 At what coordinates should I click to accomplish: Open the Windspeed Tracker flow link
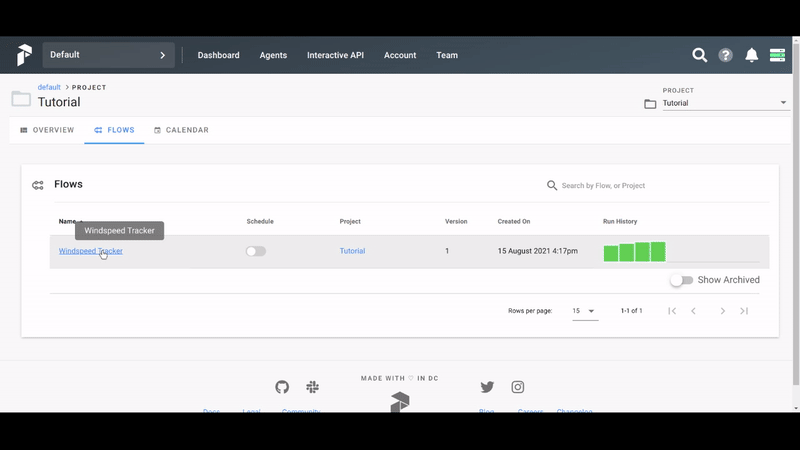tap(90, 251)
